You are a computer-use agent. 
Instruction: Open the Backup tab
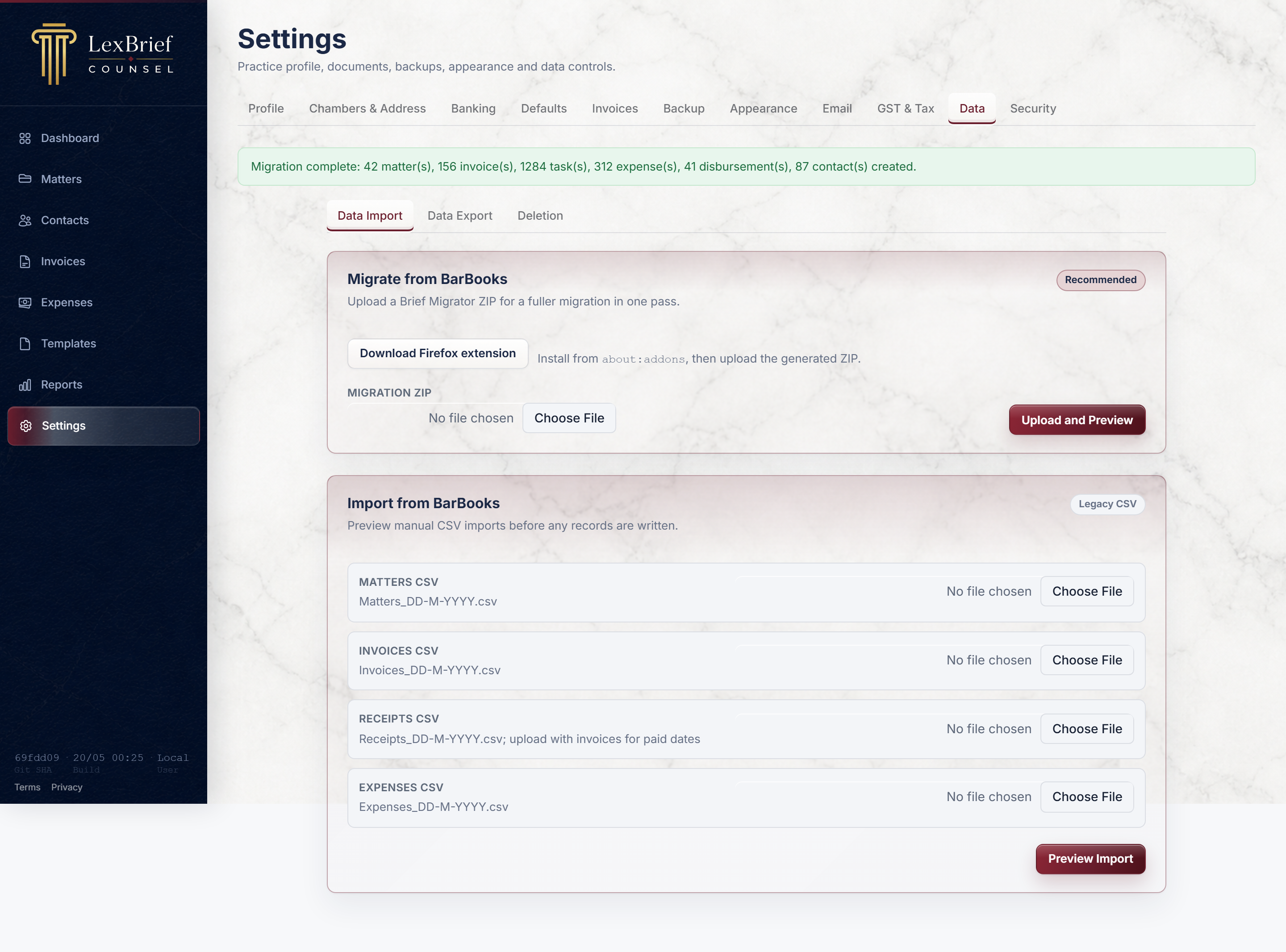pos(684,109)
